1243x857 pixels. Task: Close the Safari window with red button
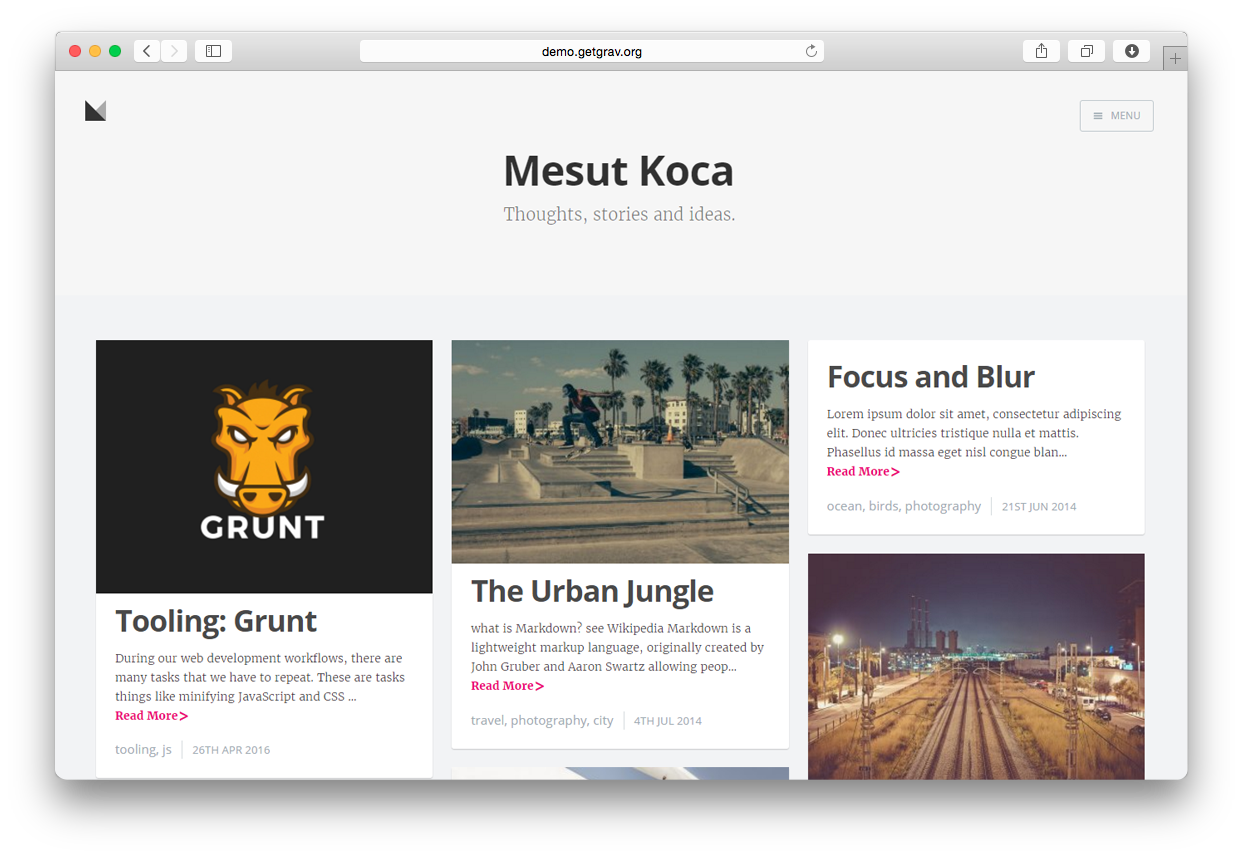point(75,51)
